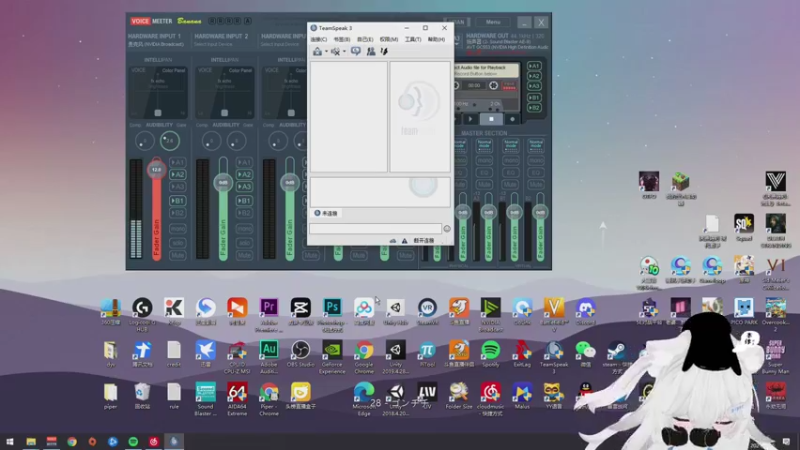The image size is (800, 450).
Task: Open AIDA64 Extreme desktop icon
Action: [237, 397]
